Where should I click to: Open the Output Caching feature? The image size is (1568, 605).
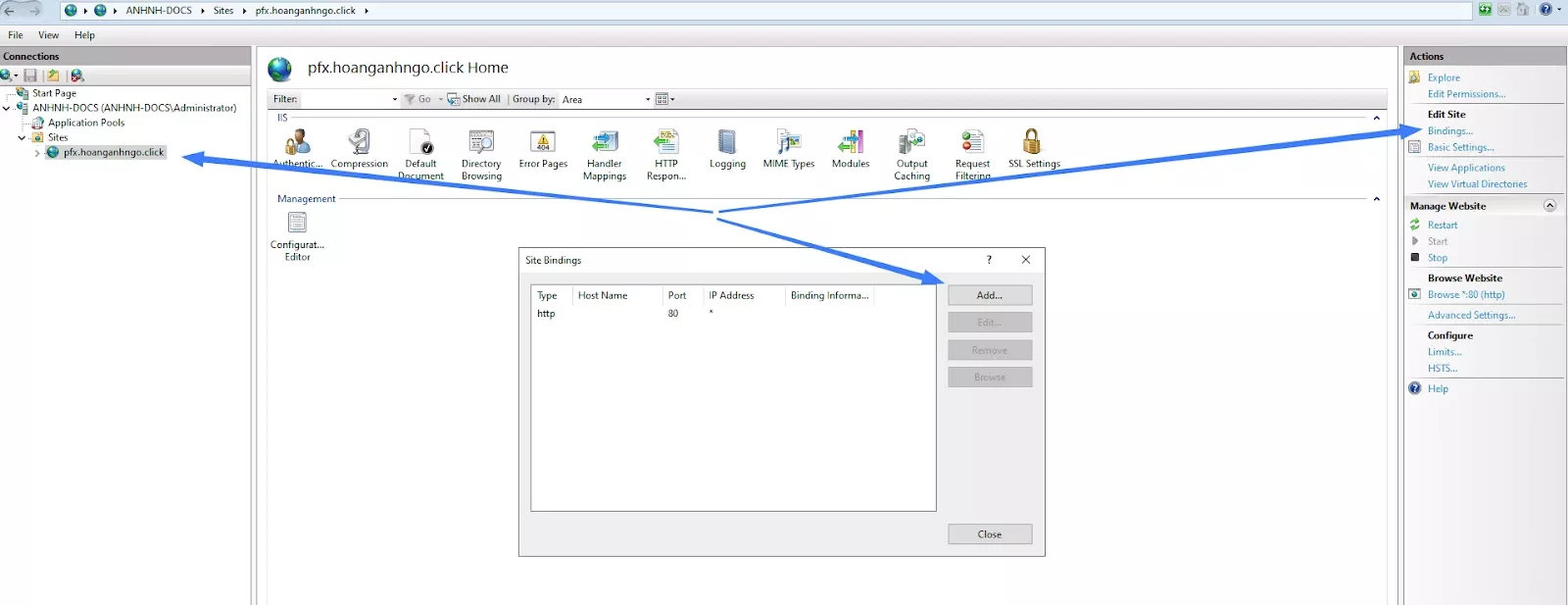911,143
